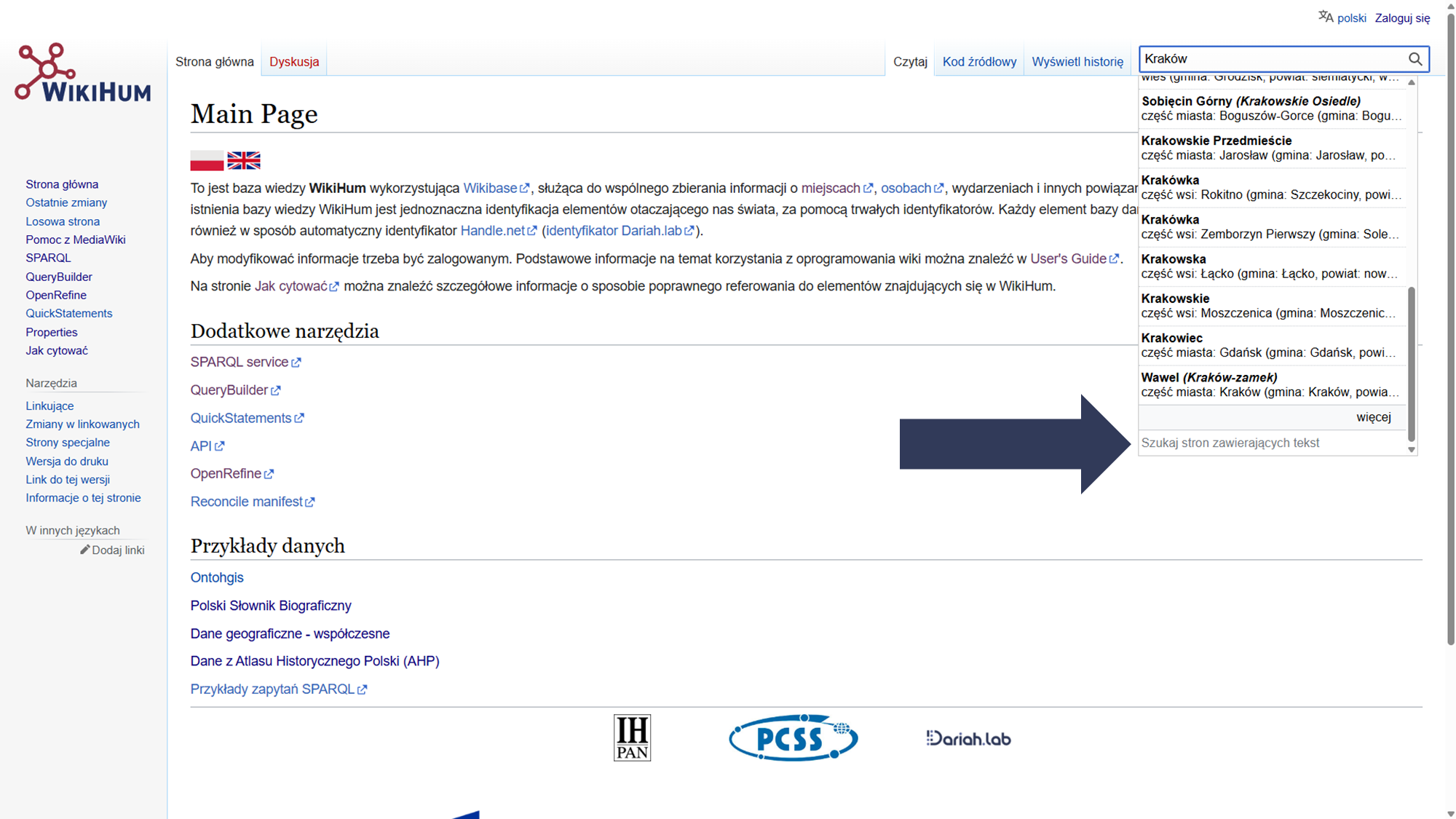Click the magnifying glass search icon
The image size is (1456, 819).
click(x=1415, y=59)
